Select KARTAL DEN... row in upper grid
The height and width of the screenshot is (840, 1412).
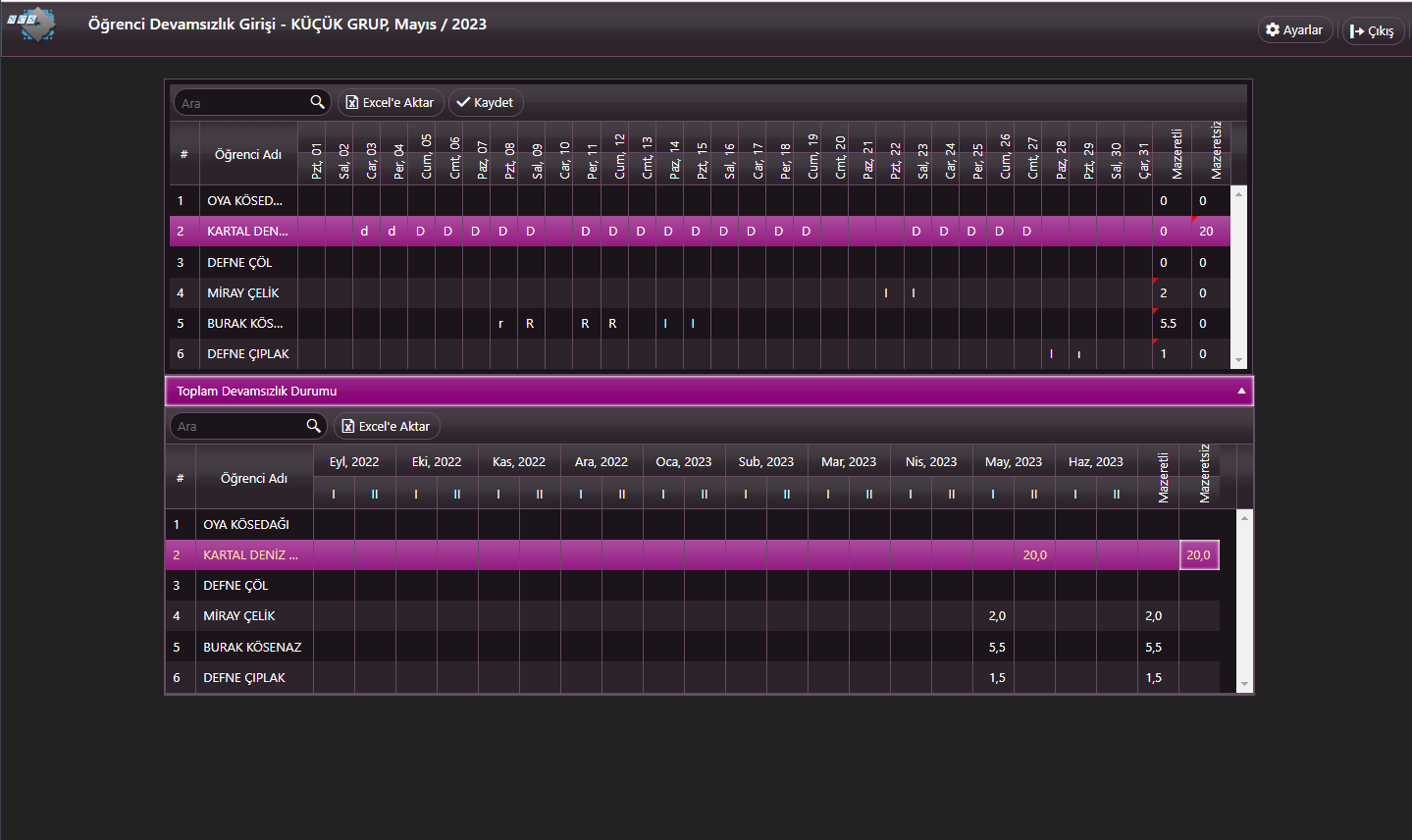pos(700,232)
